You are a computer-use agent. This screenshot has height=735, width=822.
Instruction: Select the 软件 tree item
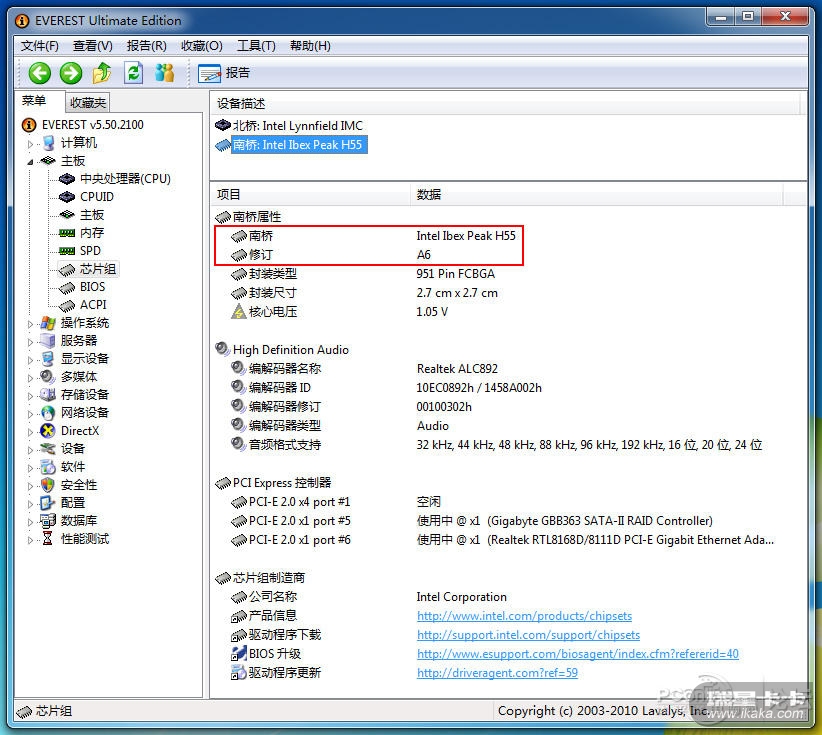tap(73, 467)
